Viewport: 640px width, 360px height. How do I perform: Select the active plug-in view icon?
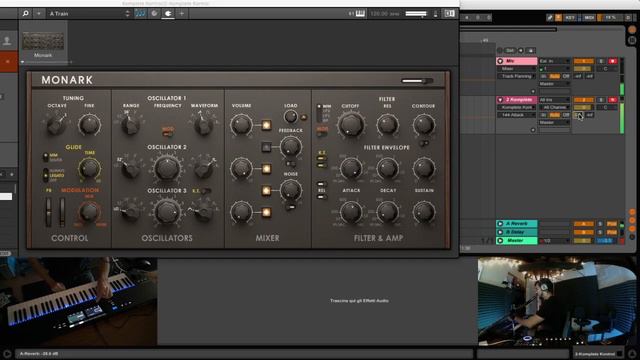[x=168, y=13]
